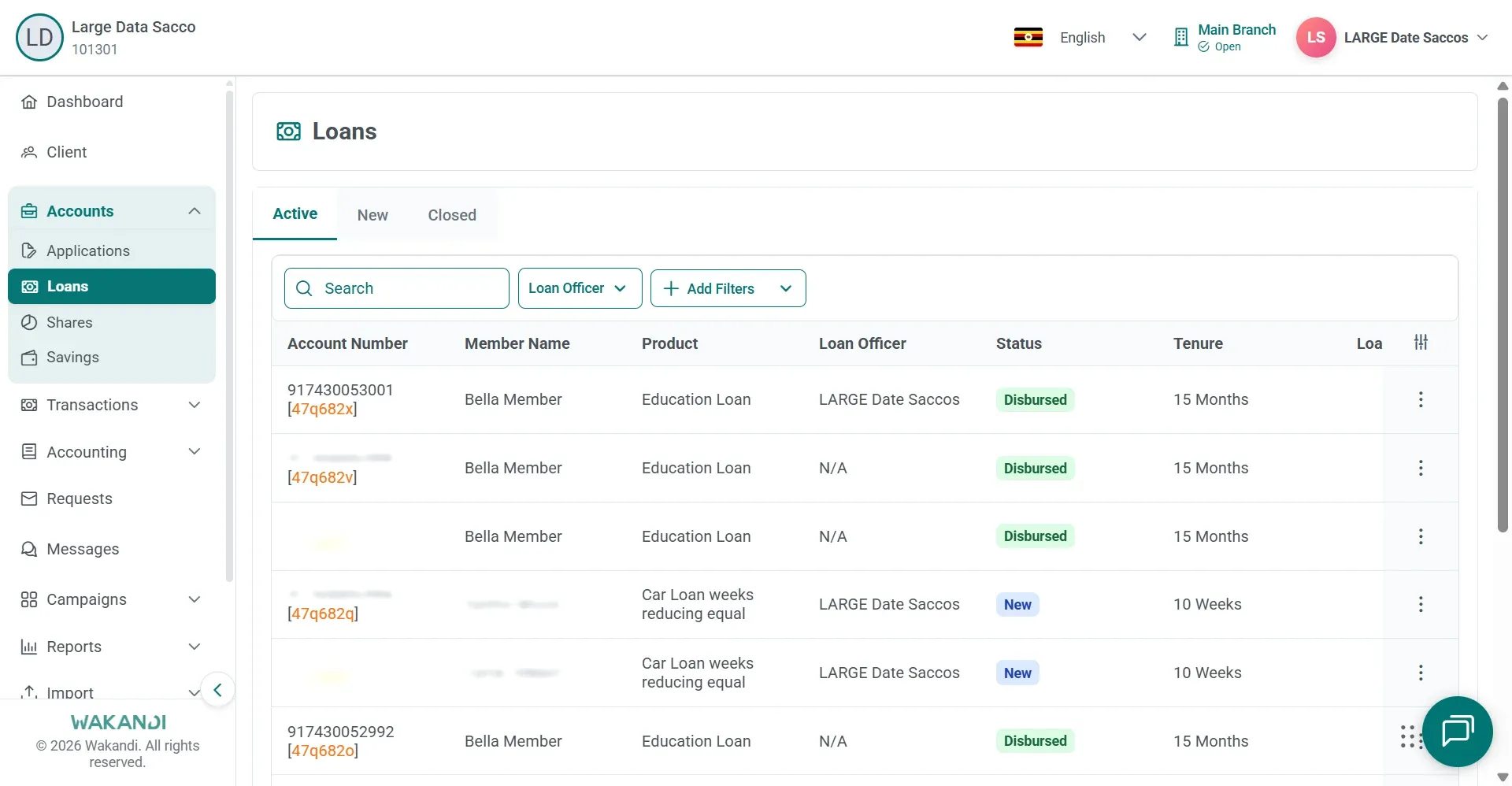Select Loans in the sidebar
This screenshot has width=1512, height=786.
tap(112, 287)
